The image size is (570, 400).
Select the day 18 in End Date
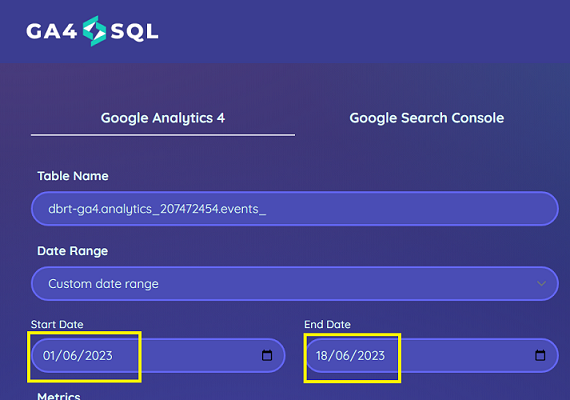point(322,356)
